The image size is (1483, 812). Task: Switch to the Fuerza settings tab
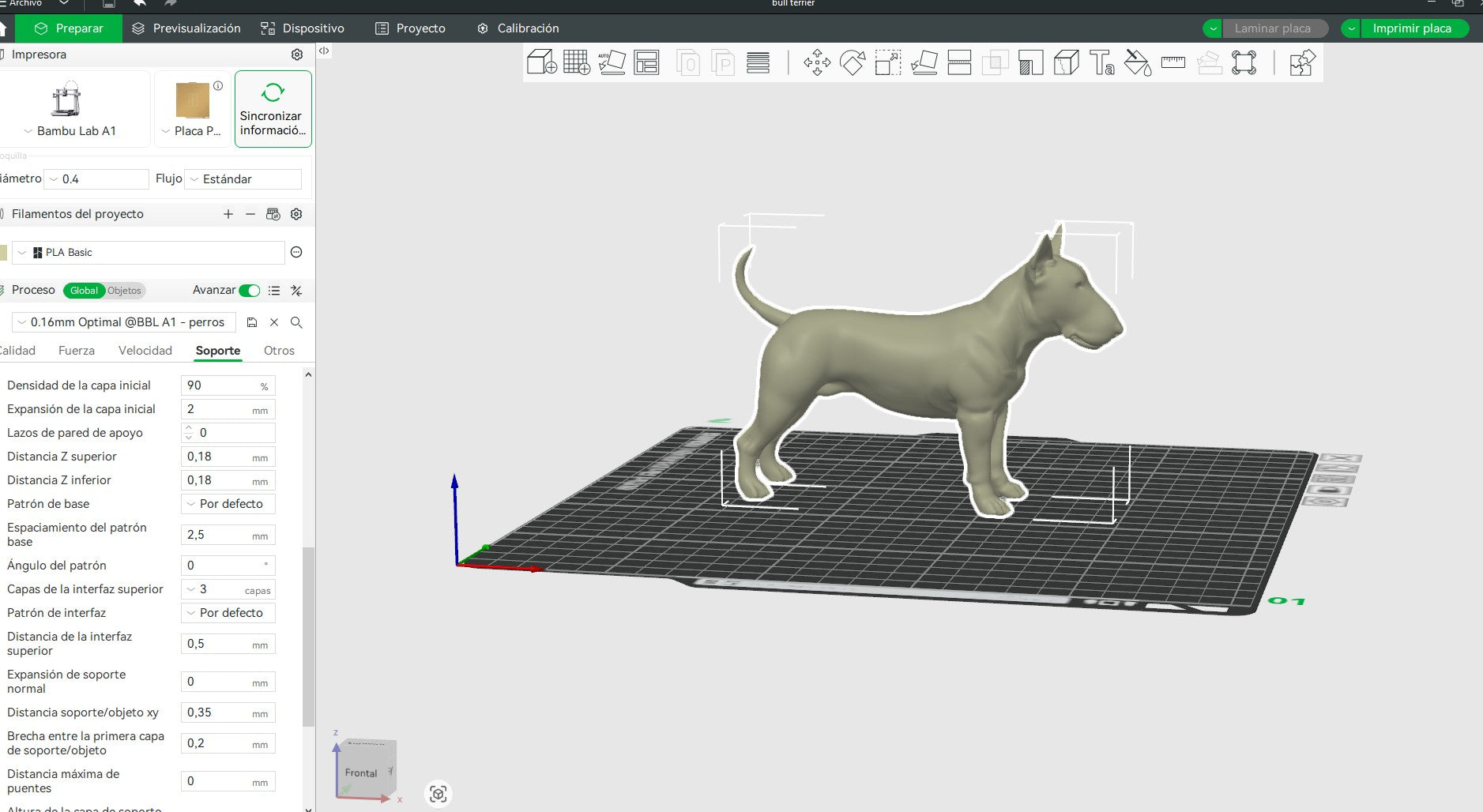[x=77, y=351]
